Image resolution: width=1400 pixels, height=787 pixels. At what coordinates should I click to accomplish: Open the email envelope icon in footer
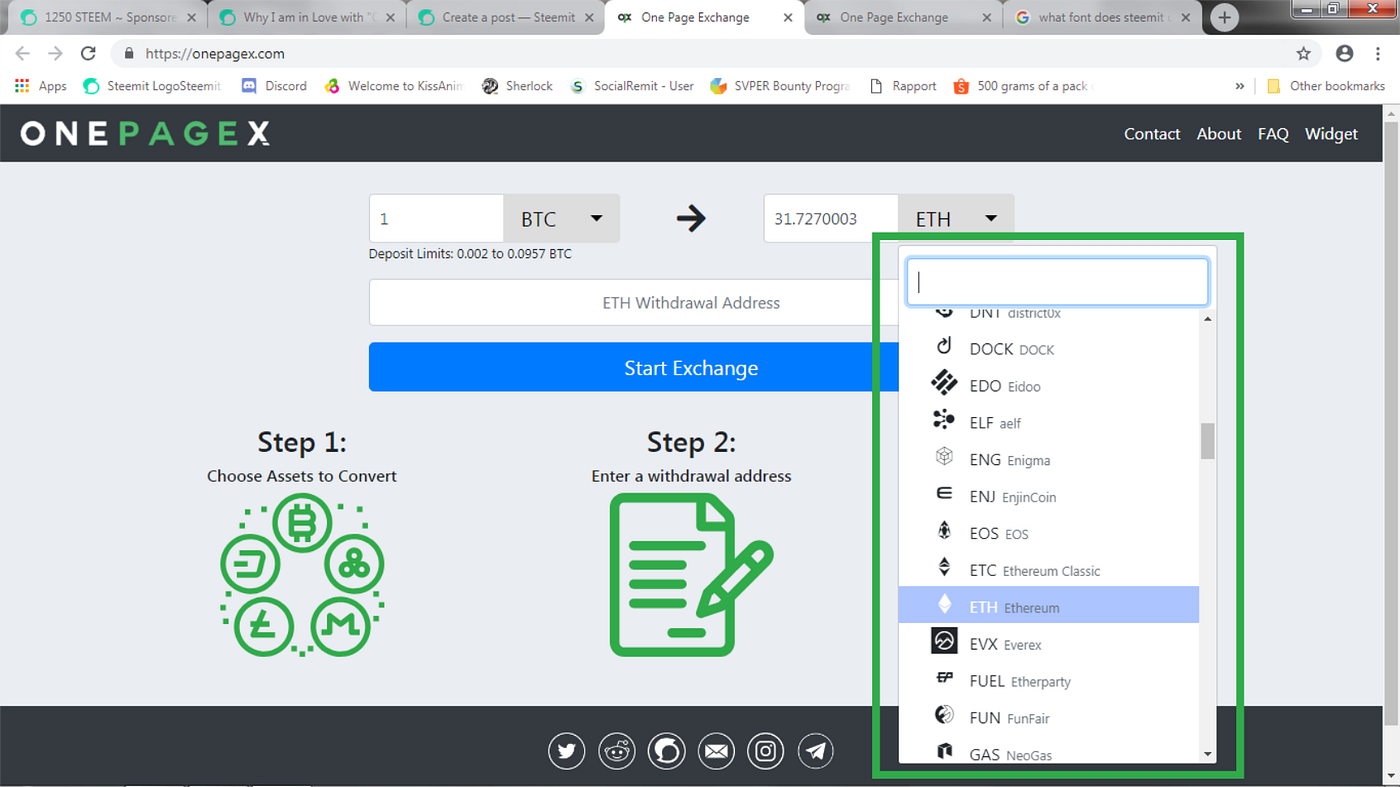[x=716, y=750]
